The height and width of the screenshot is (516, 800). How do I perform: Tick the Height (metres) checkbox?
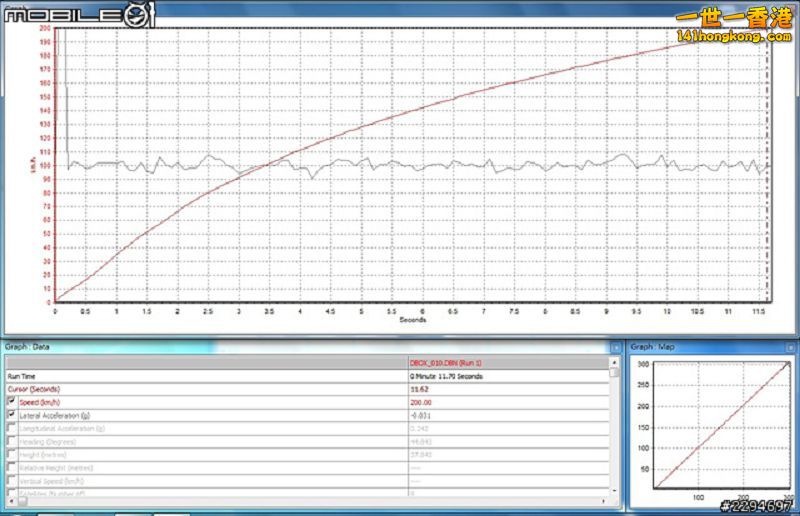pos(12,454)
